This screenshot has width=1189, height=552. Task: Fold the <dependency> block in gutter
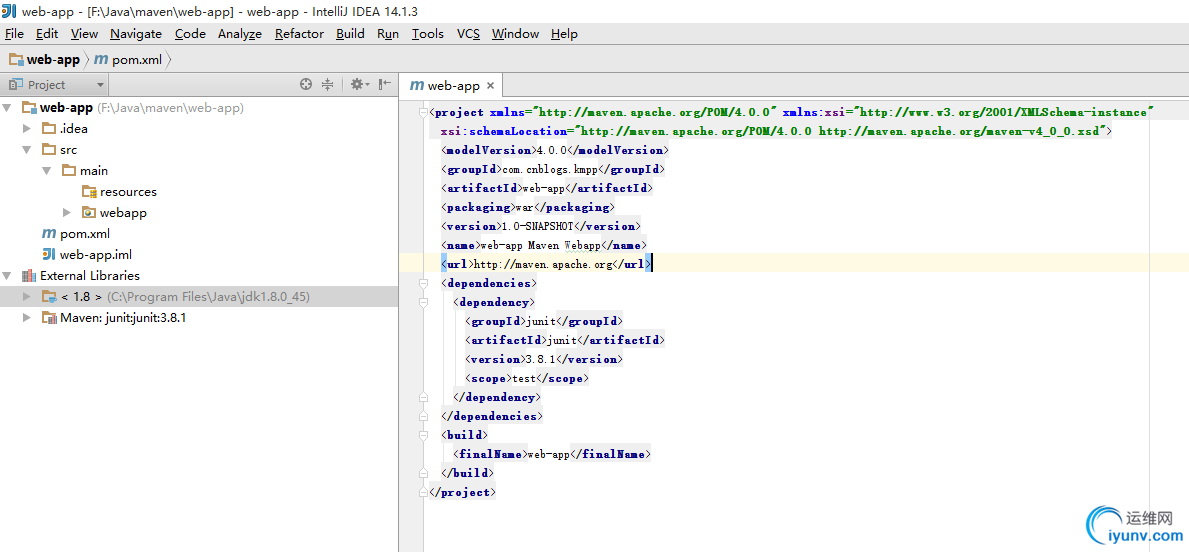(422, 302)
